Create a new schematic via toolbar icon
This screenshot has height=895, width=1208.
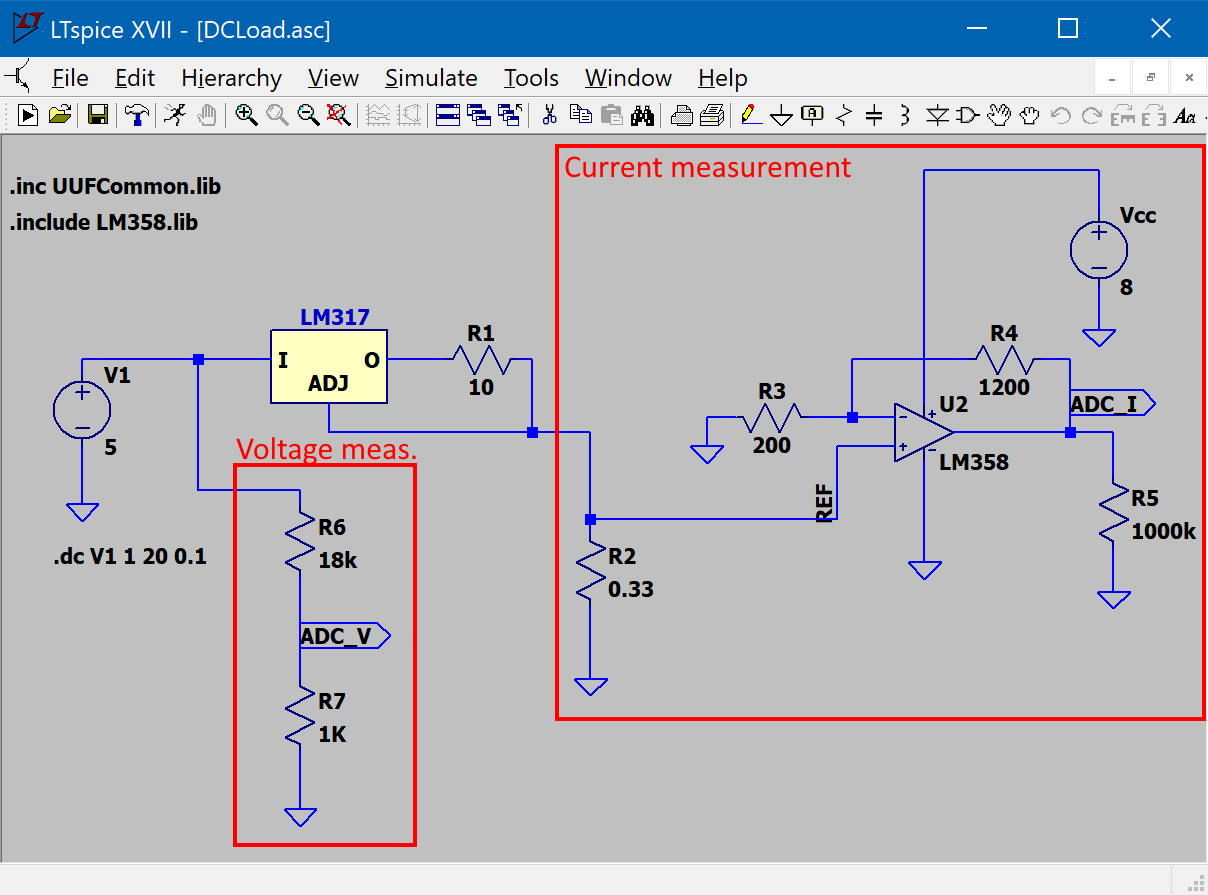[x=28, y=115]
